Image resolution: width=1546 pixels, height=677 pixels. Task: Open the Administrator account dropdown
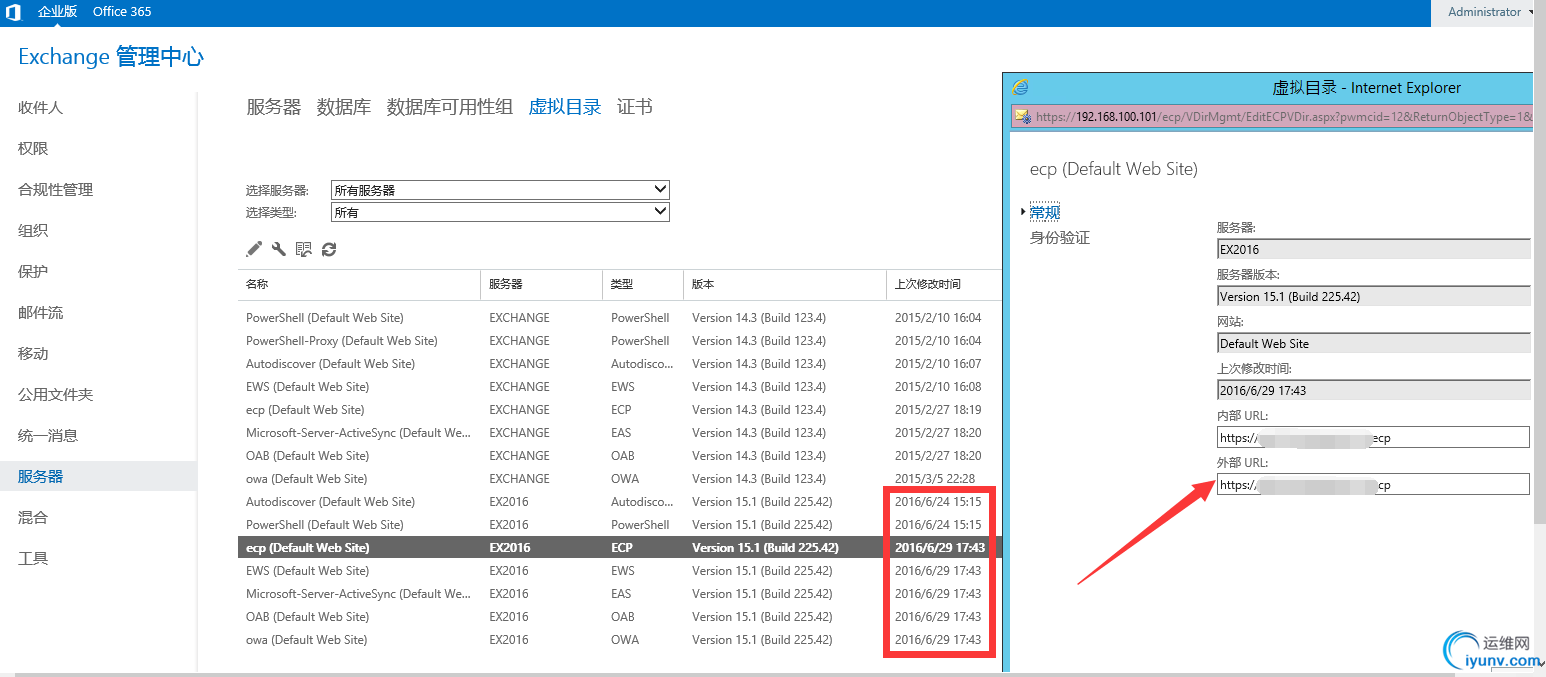(x=1491, y=12)
